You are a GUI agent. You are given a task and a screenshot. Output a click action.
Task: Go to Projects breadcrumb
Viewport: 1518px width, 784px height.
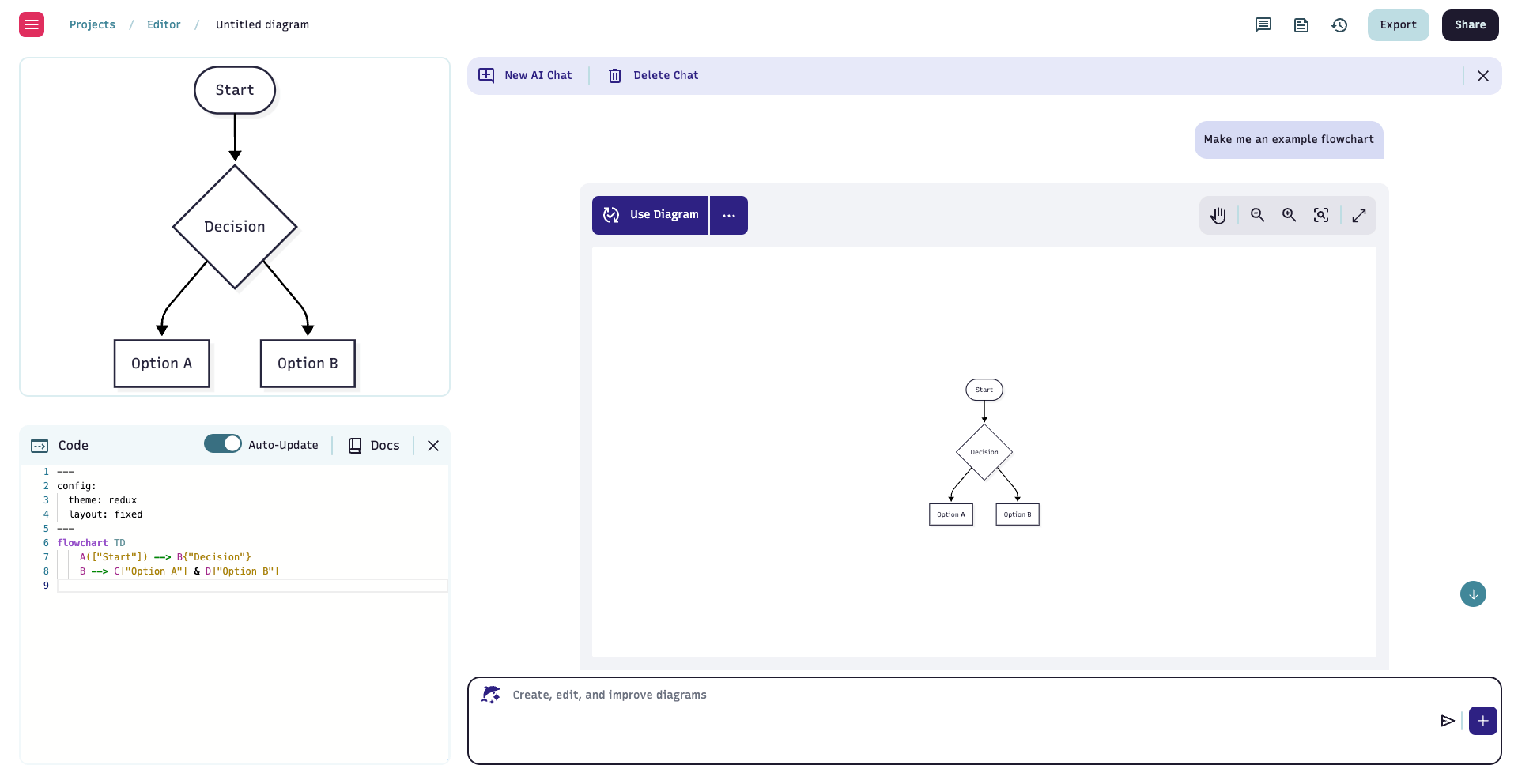(92, 24)
